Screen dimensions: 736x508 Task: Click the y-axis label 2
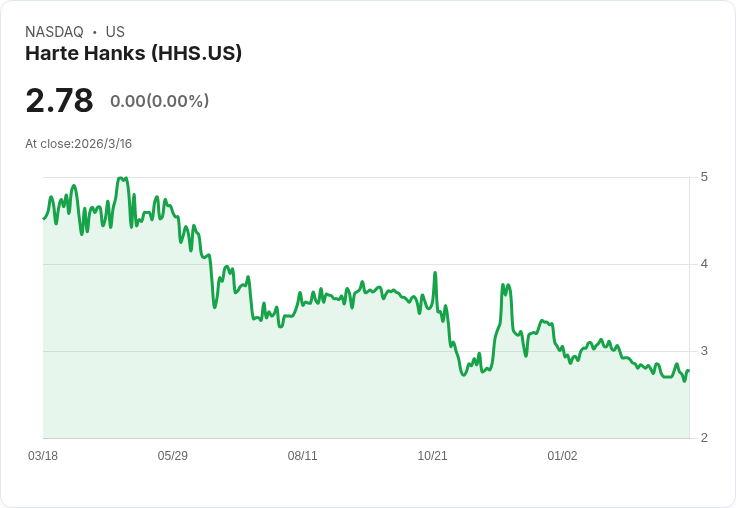coord(705,438)
